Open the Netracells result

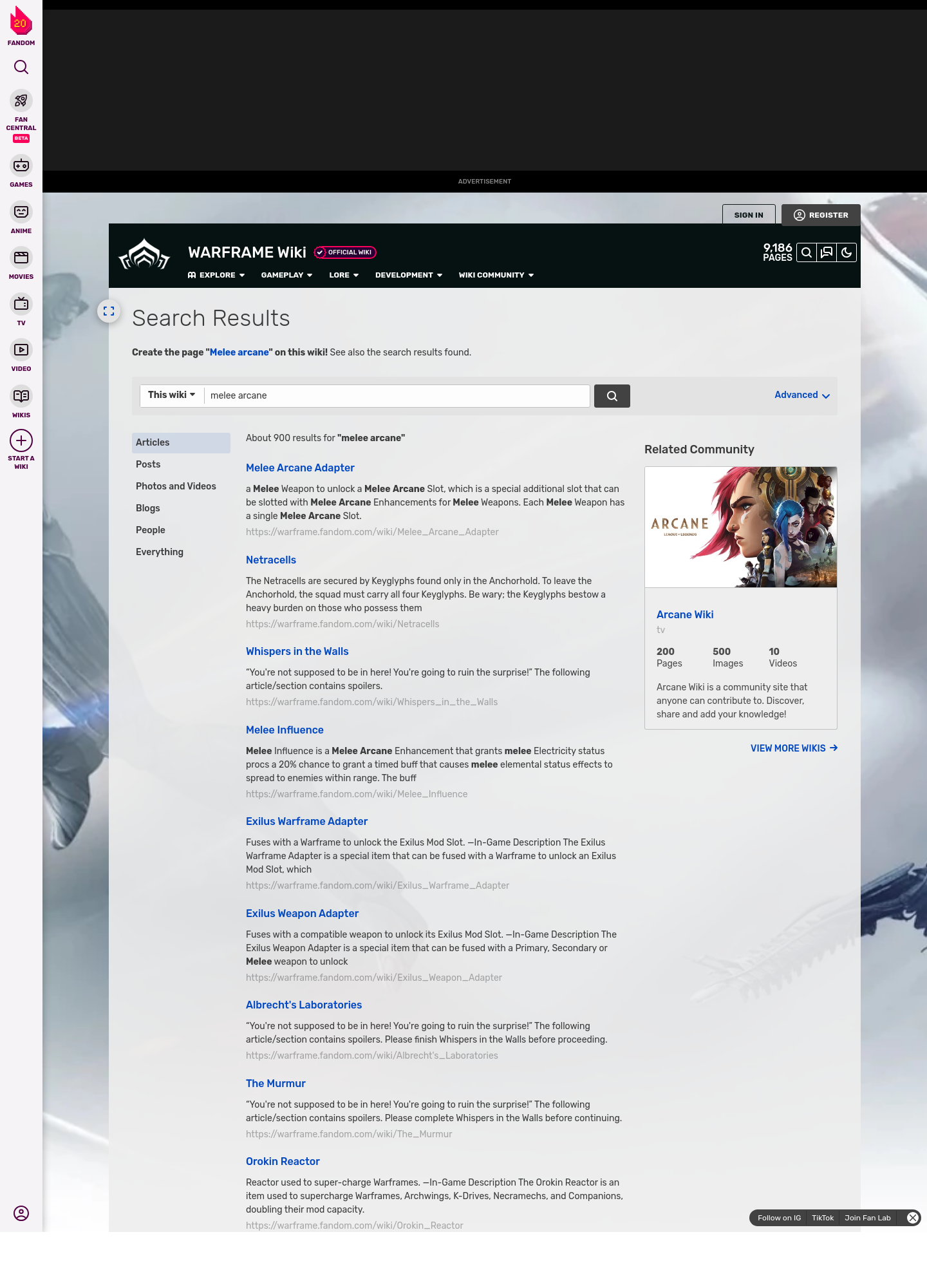tap(271, 560)
